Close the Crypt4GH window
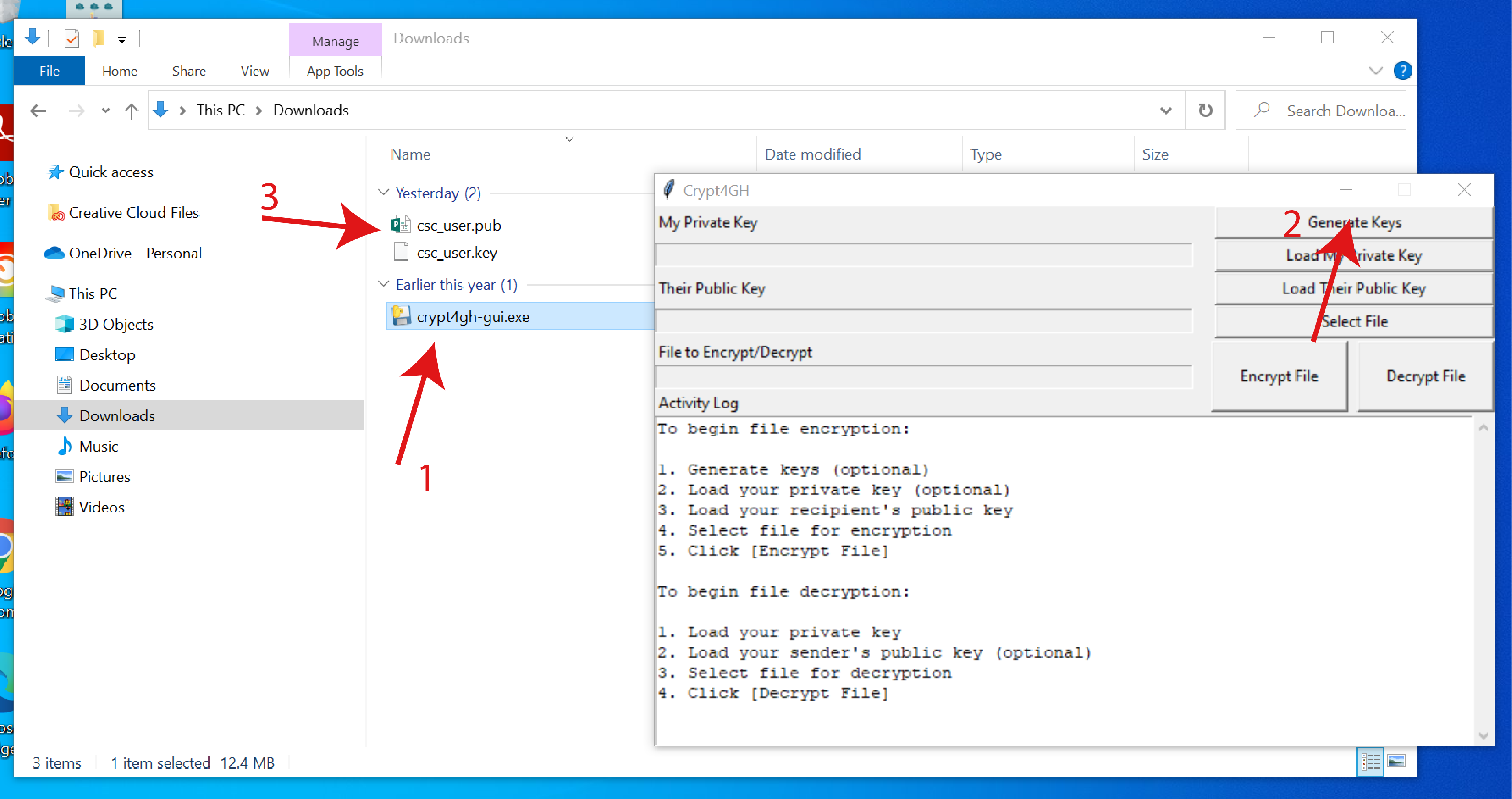 click(1464, 190)
